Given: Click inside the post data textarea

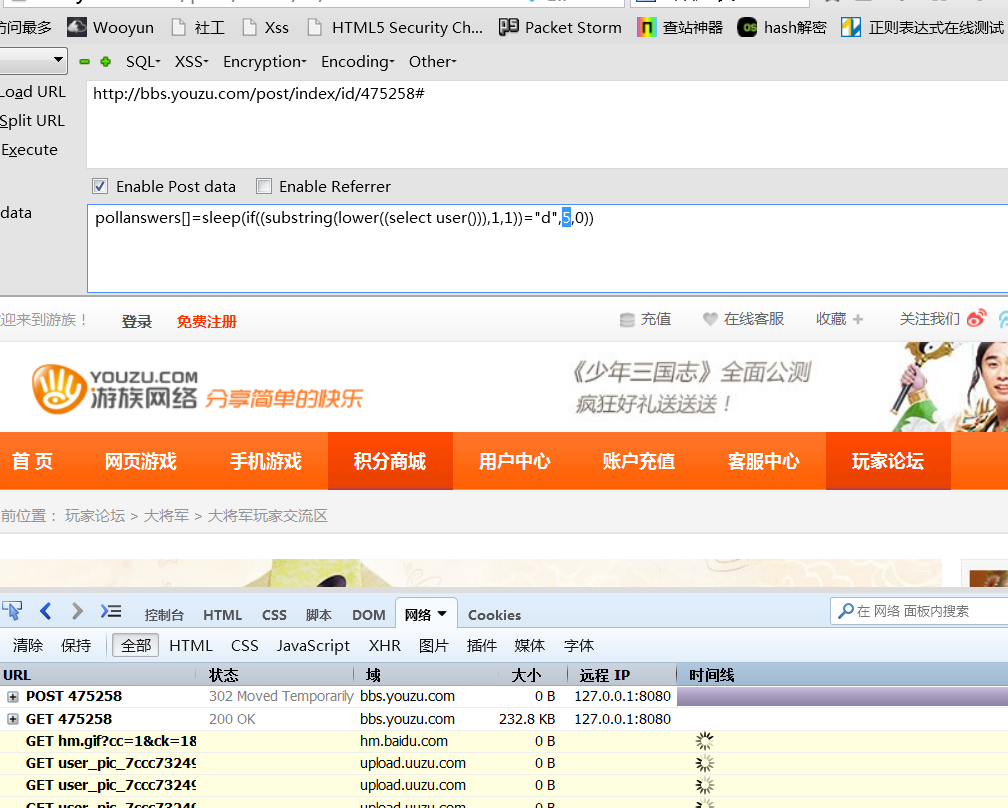Looking at the screenshot, I should [548, 248].
